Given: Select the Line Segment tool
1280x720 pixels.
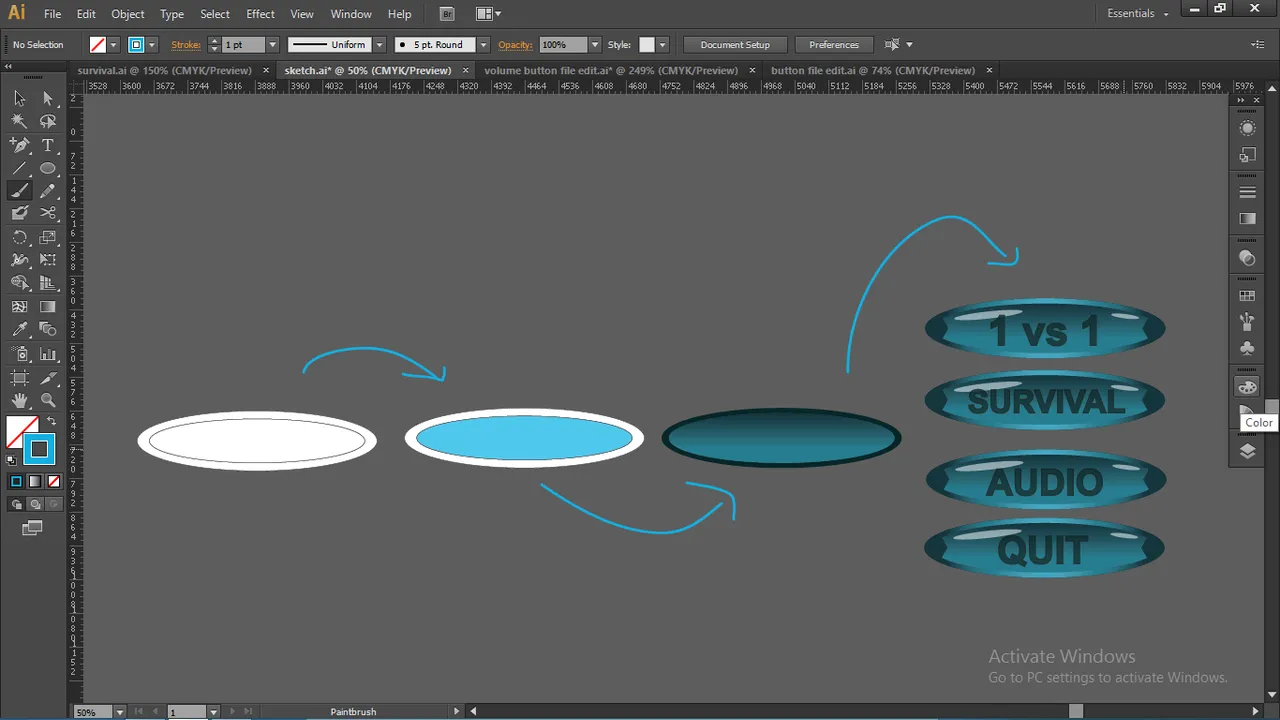Looking at the screenshot, I should click(19, 168).
